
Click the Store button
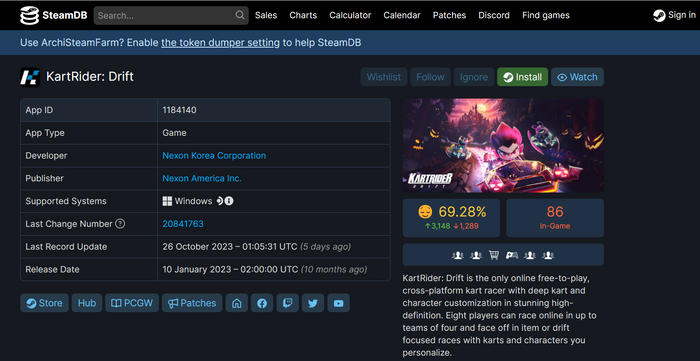tap(44, 303)
